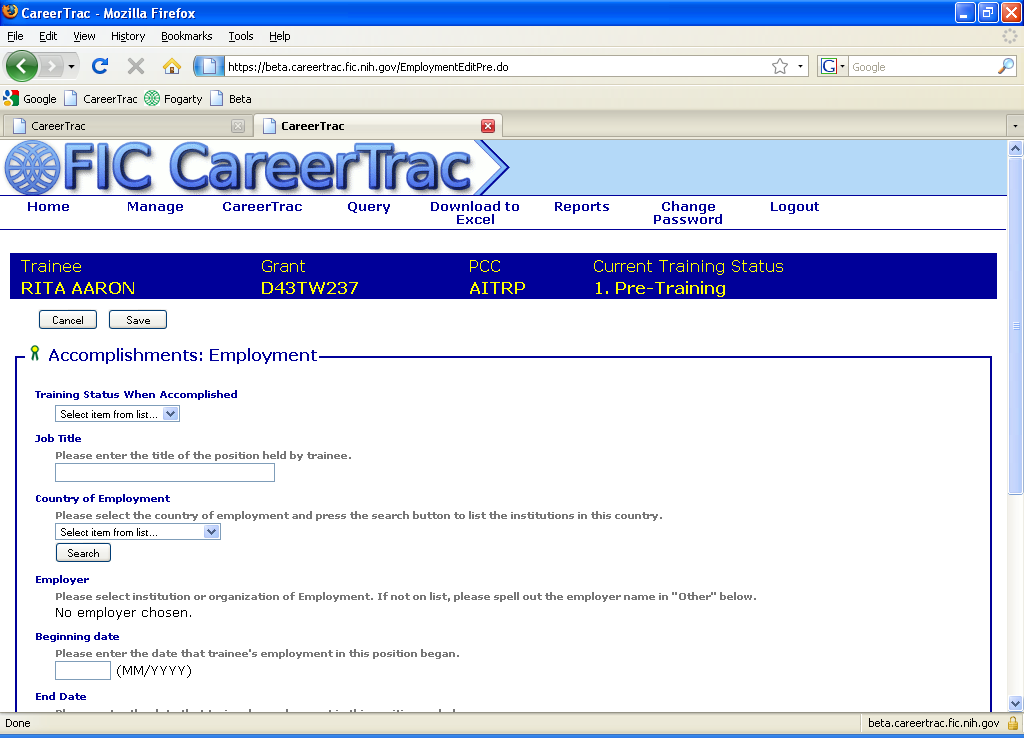Click the trainee name RITA AARON
Screen dimensions: 1024x738
click(x=78, y=288)
